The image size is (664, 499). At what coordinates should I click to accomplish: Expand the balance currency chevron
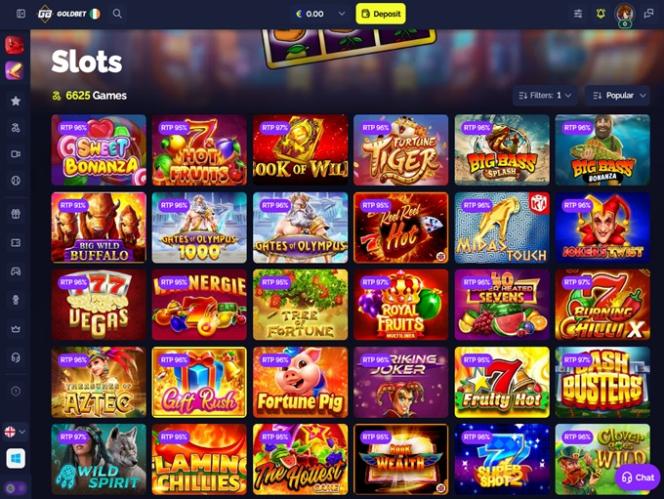[x=342, y=14]
